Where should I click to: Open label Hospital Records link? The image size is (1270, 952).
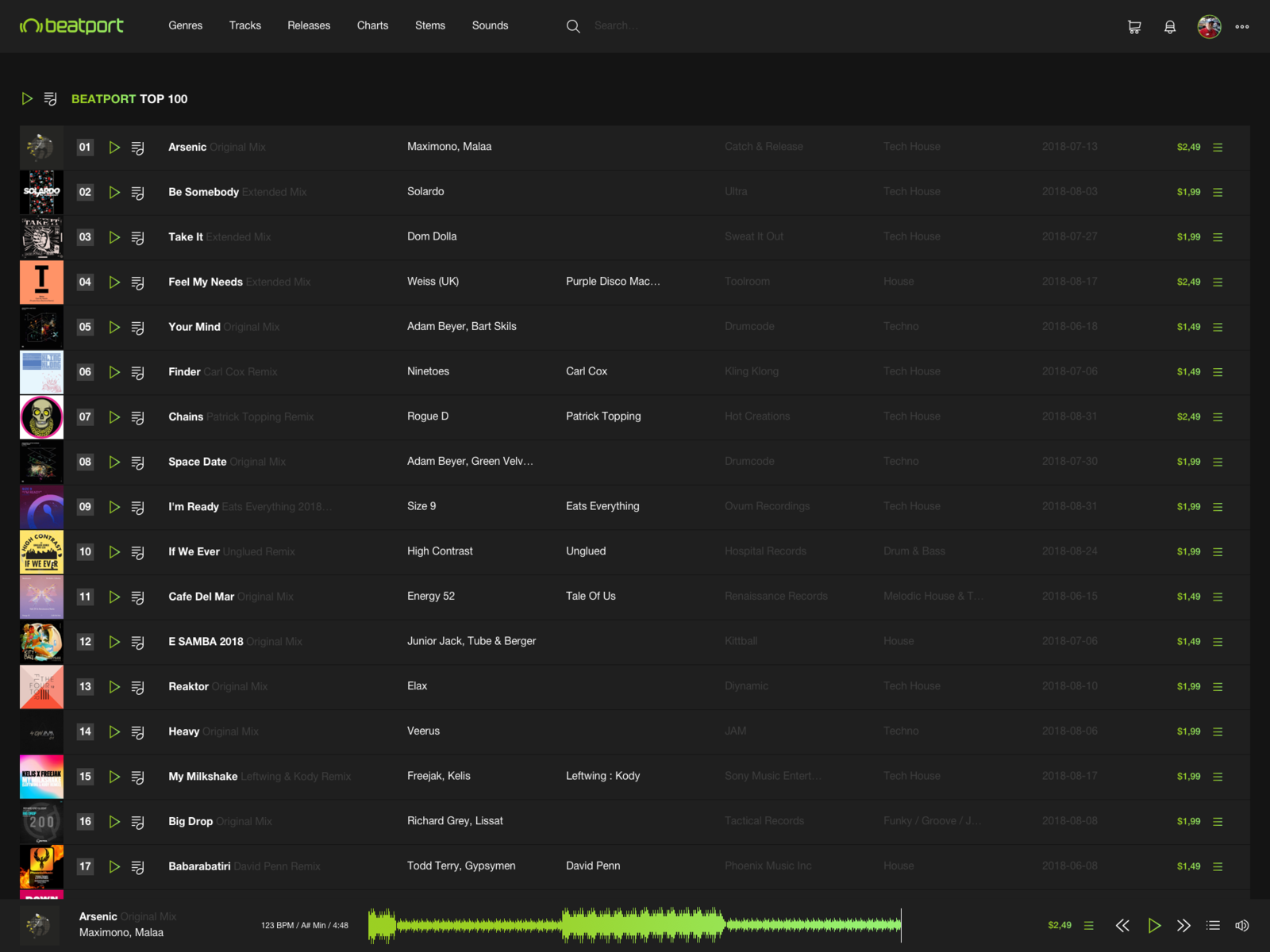click(765, 551)
